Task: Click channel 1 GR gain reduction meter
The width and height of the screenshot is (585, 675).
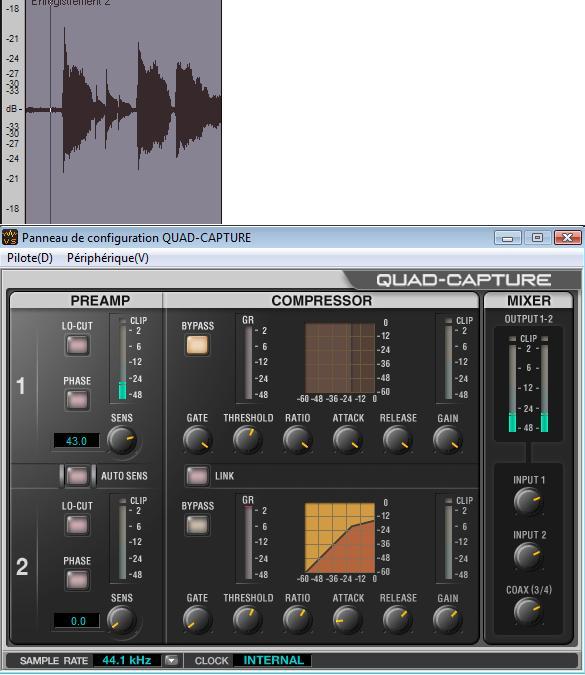Action: [248, 362]
